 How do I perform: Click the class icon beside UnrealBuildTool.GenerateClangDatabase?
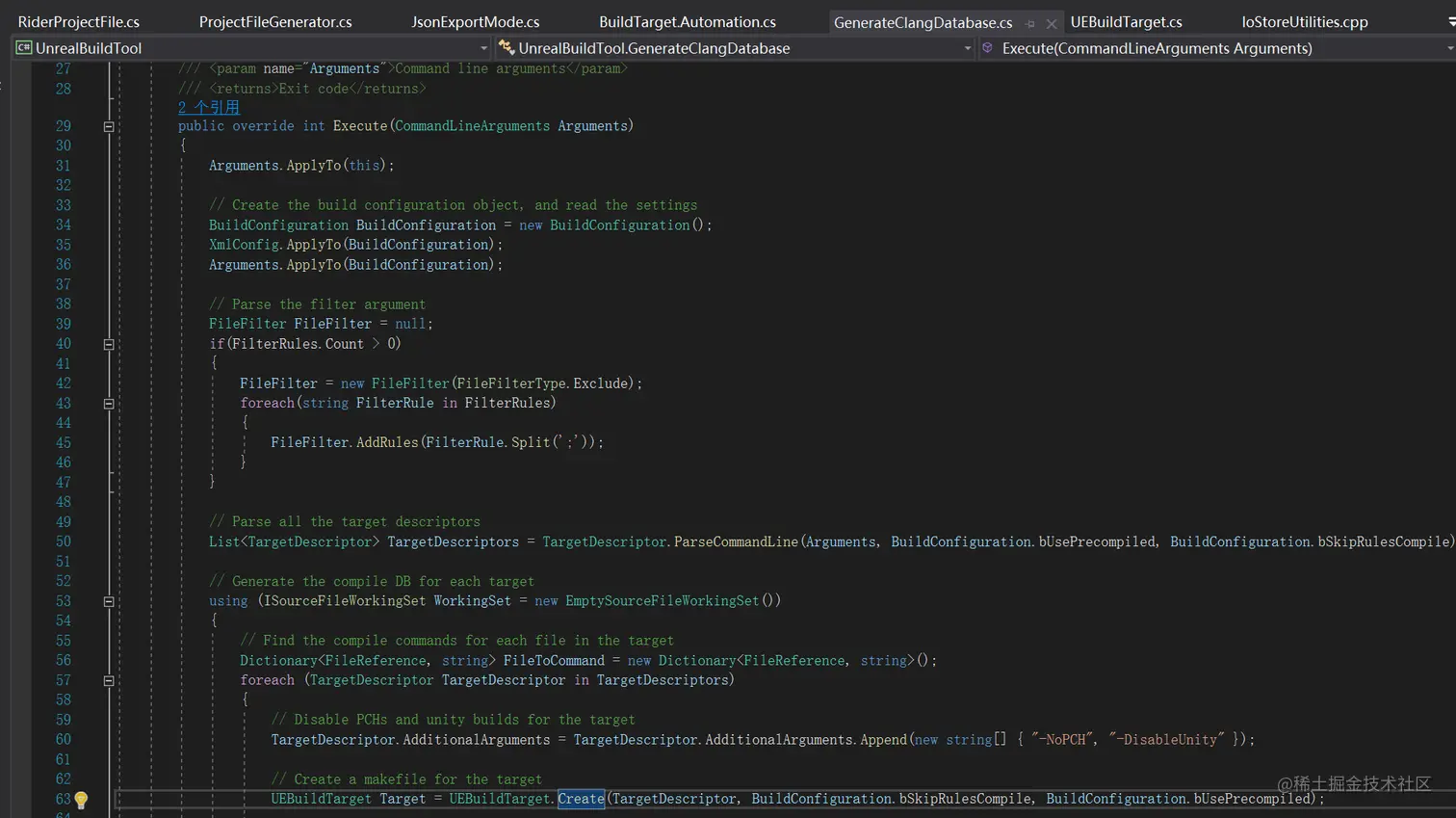click(507, 48)
